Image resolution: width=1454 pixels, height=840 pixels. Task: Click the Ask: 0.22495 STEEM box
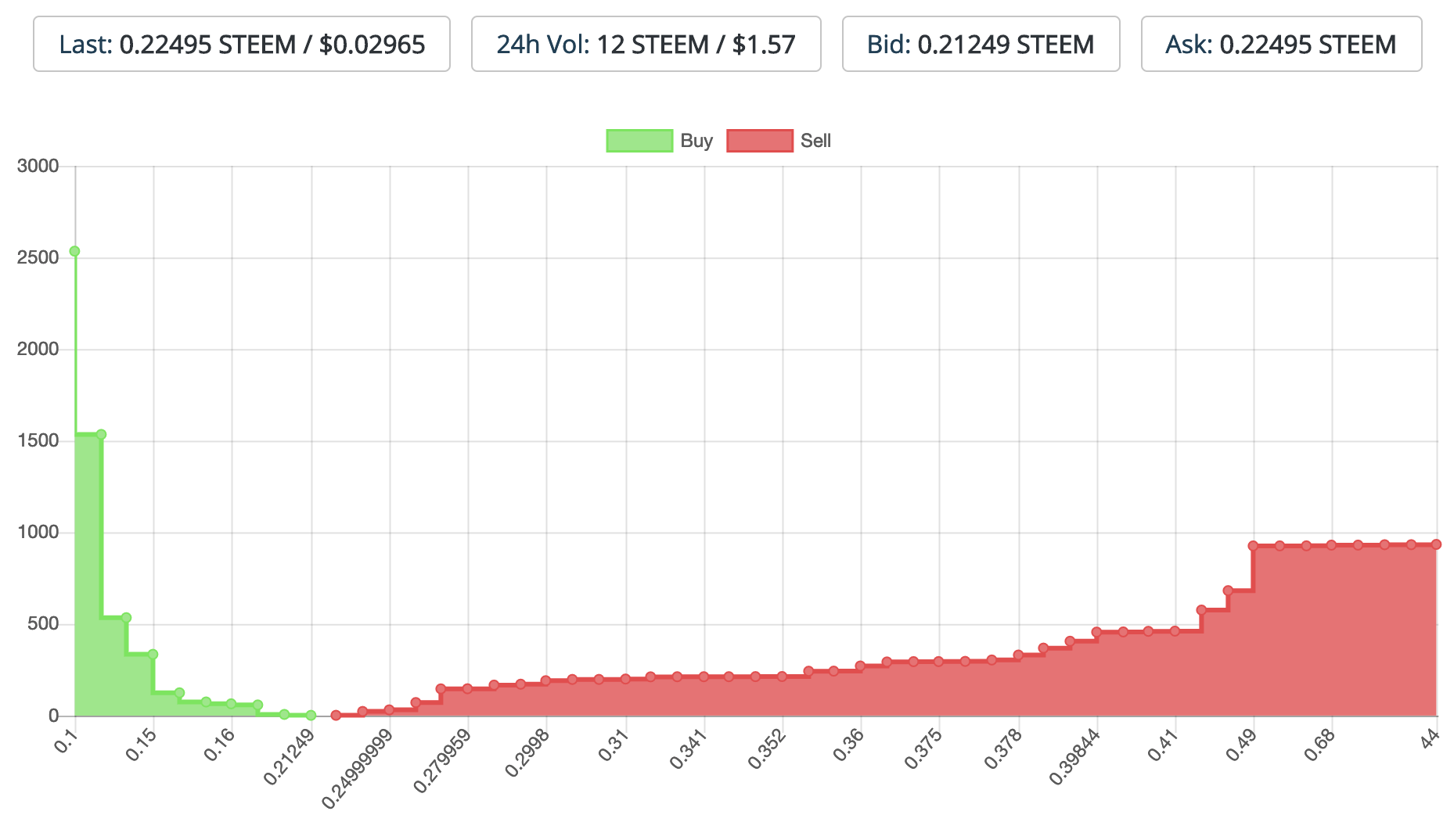[x=1281, y=45]
